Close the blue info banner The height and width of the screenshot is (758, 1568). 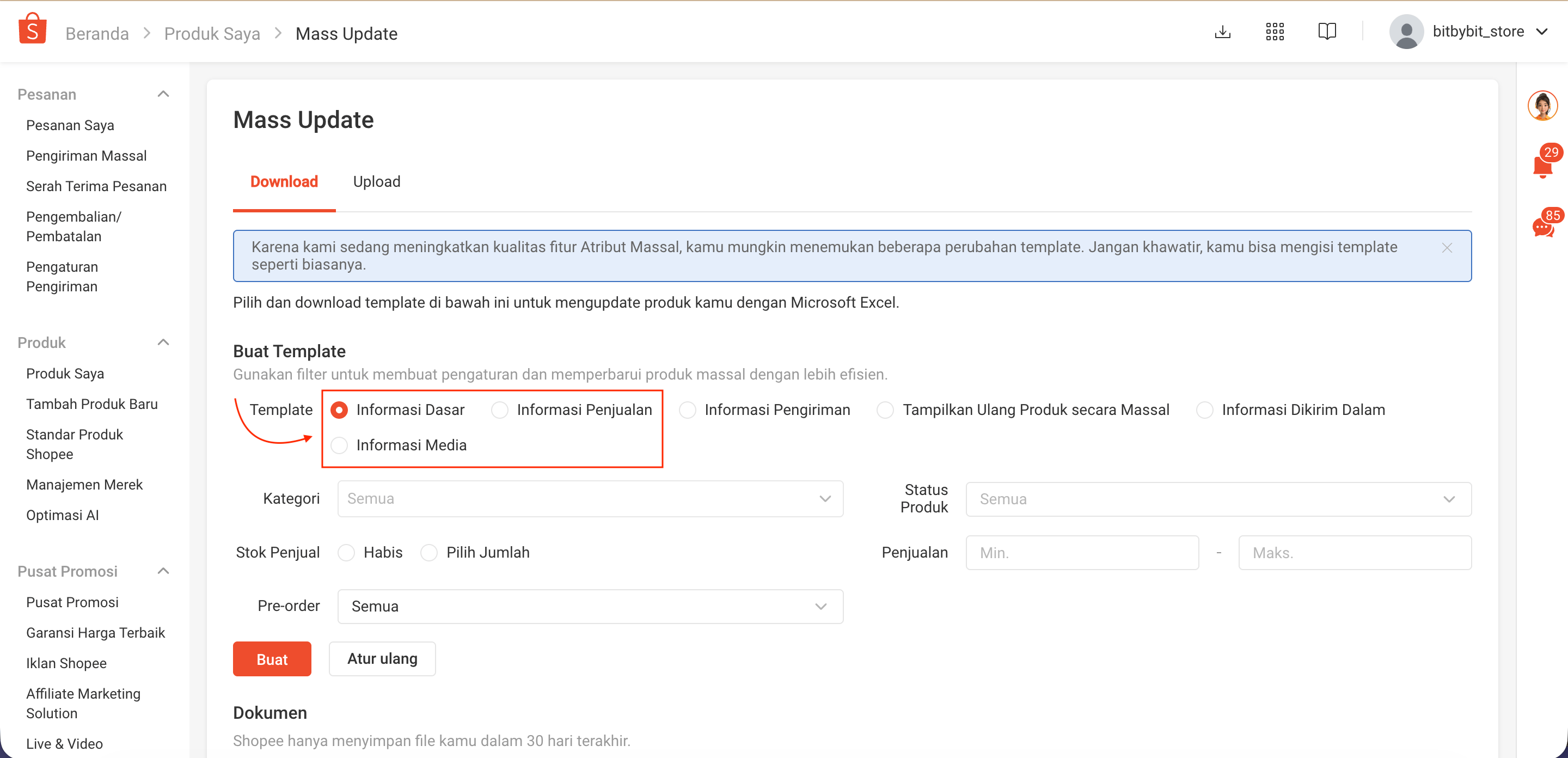[x=1447, y=248]
